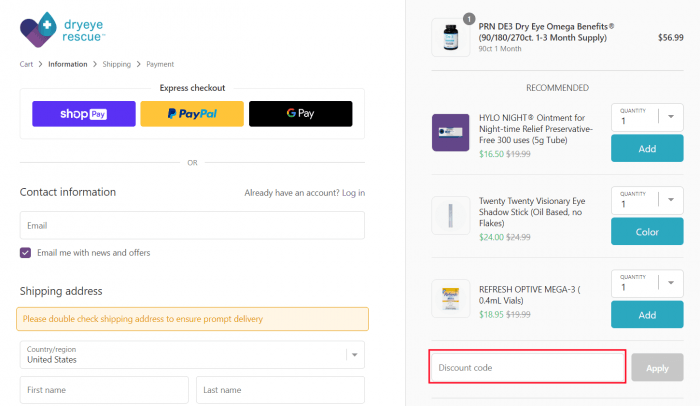The height and width of the screenshot is (406, 700).
Task: Select the Information breadcrumb step
Action: point(68,64)
